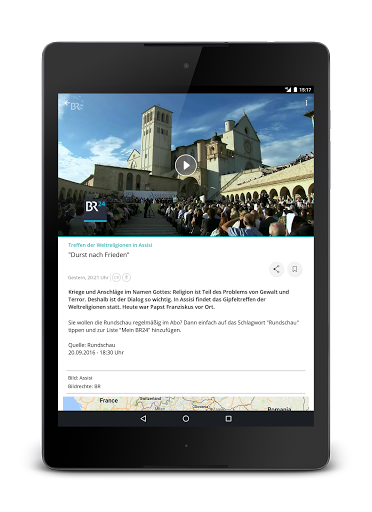Share the article via share icon
The height and width of the screenshot is (512, 372).
point(276,269)
